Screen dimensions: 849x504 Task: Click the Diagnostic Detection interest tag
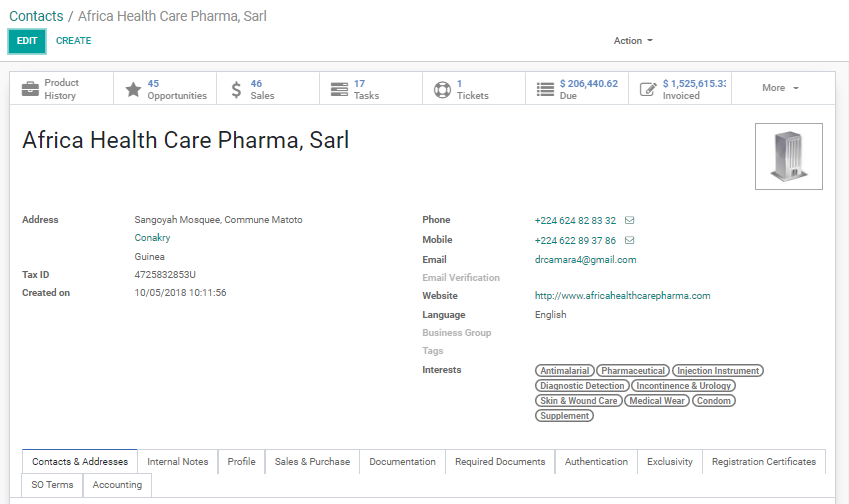point(582,386)
